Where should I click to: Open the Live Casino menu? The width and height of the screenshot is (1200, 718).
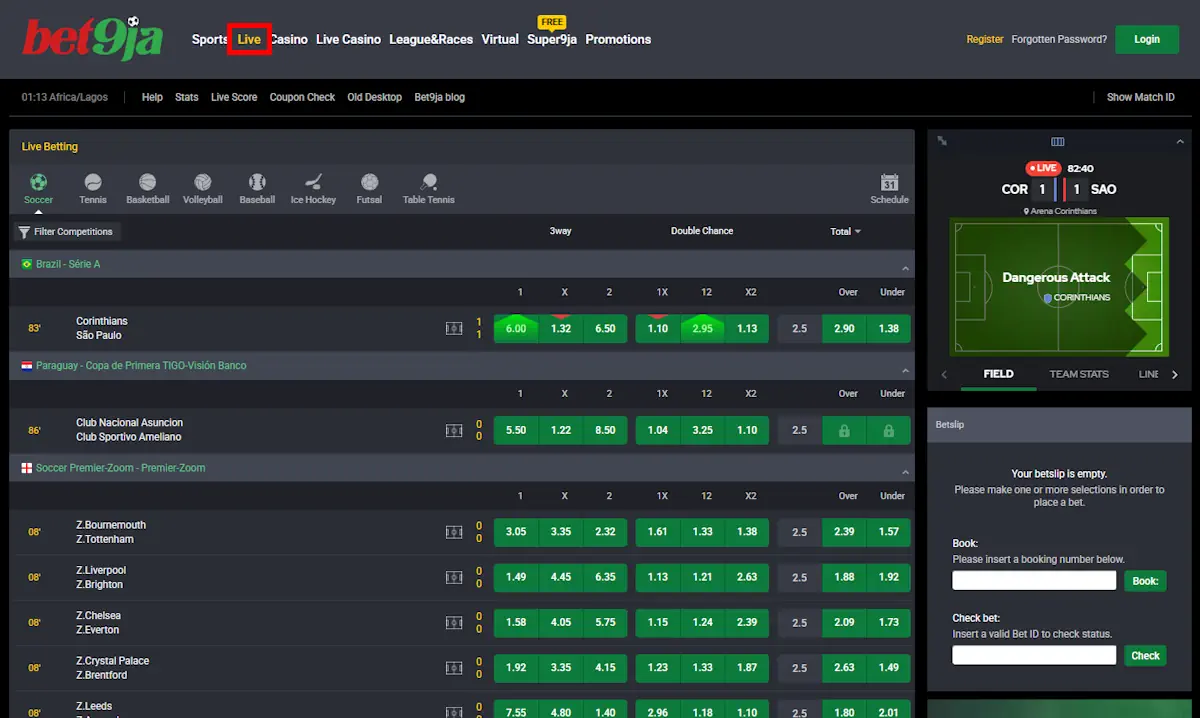348,39
